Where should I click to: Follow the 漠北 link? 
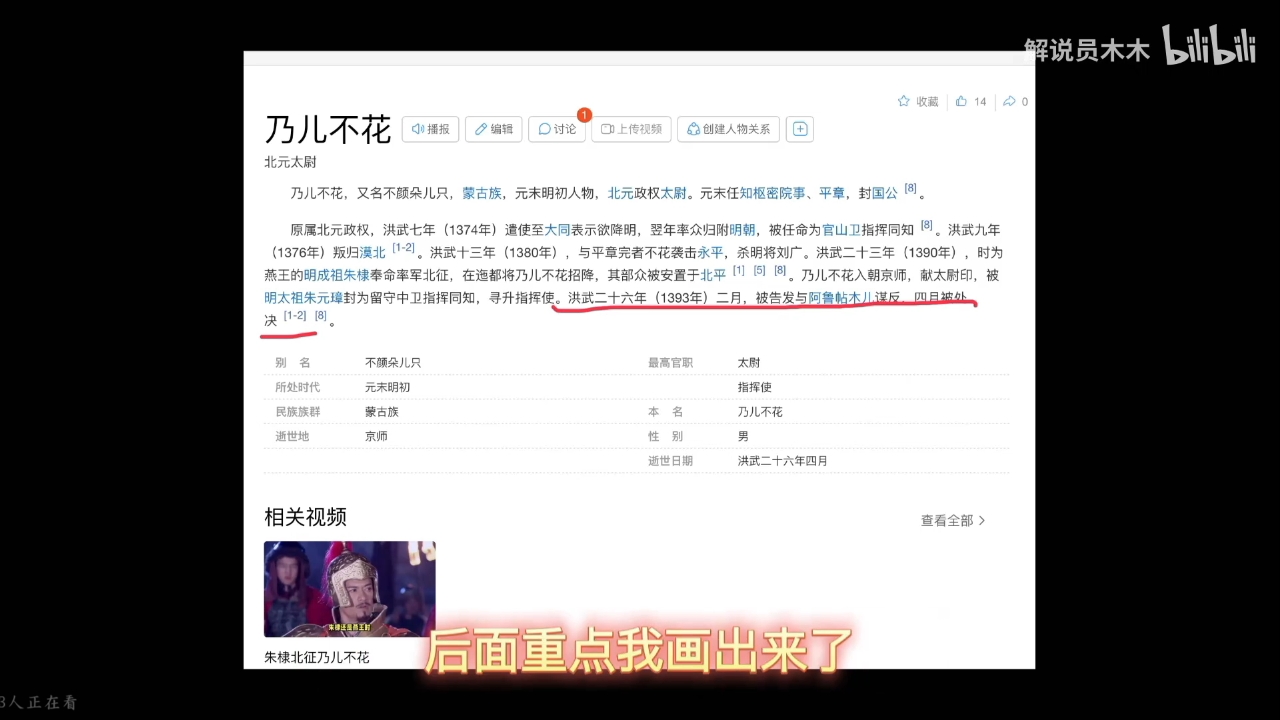(372, 252)
